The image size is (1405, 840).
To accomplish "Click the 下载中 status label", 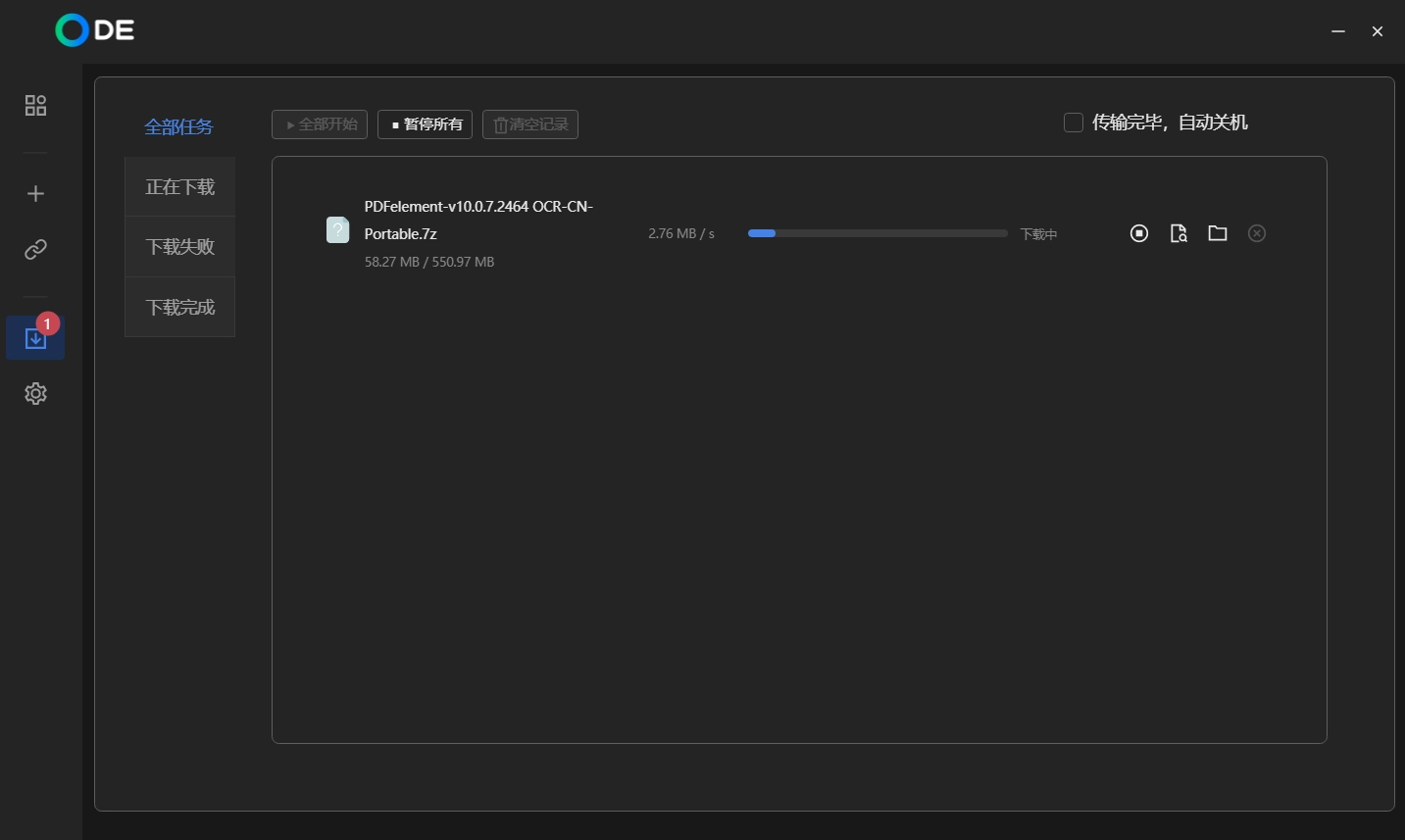I will point(1038,234).
